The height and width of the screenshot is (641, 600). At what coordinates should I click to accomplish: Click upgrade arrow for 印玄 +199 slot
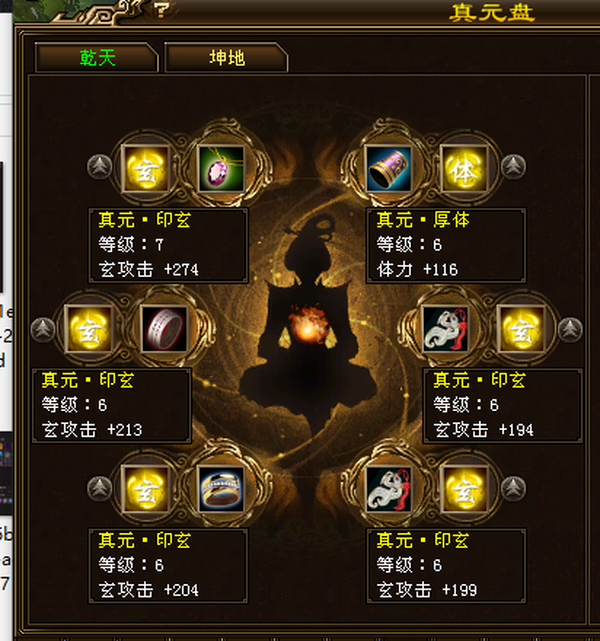point(513,488)
